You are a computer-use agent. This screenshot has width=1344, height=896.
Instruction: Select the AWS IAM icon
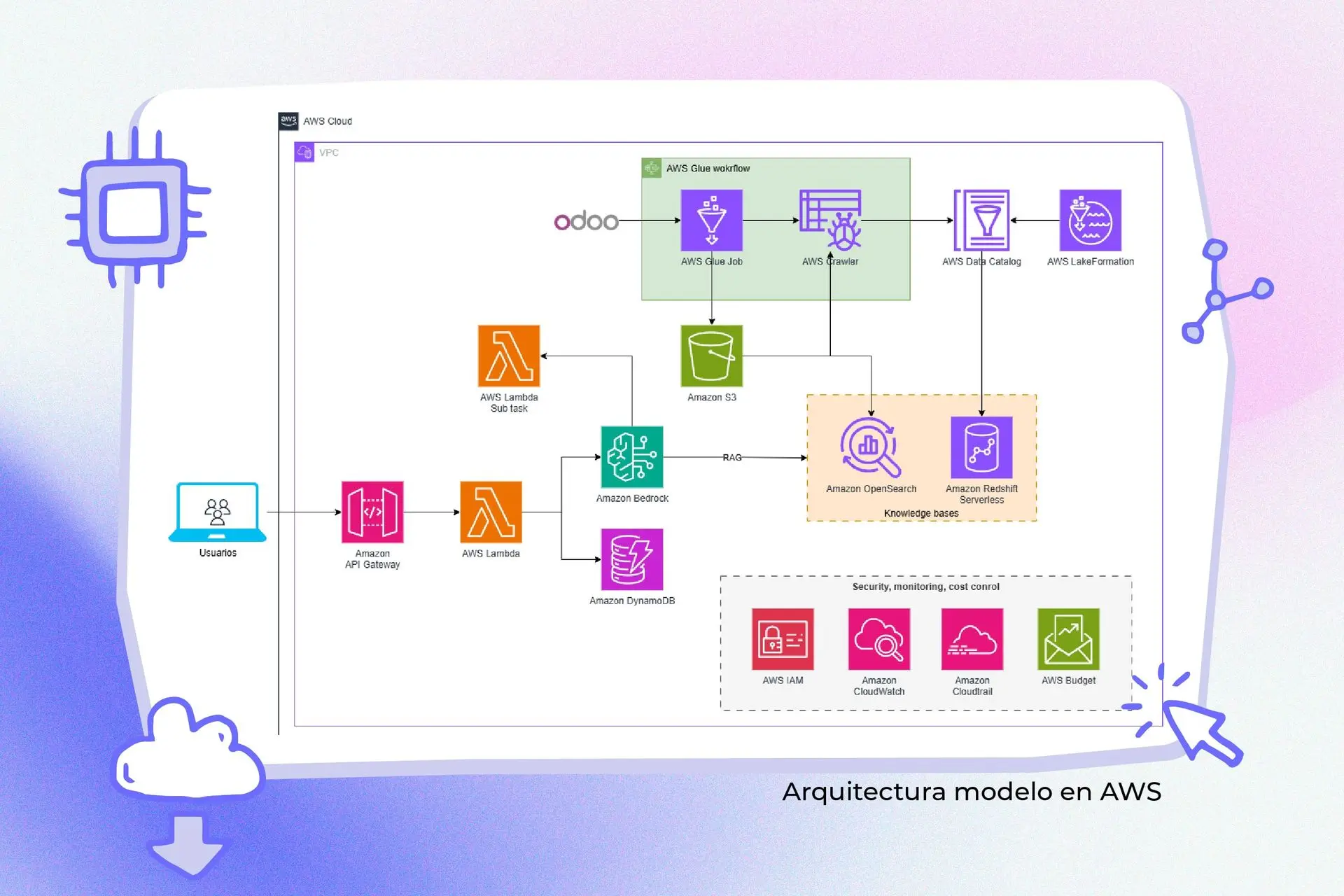(783, 639)
